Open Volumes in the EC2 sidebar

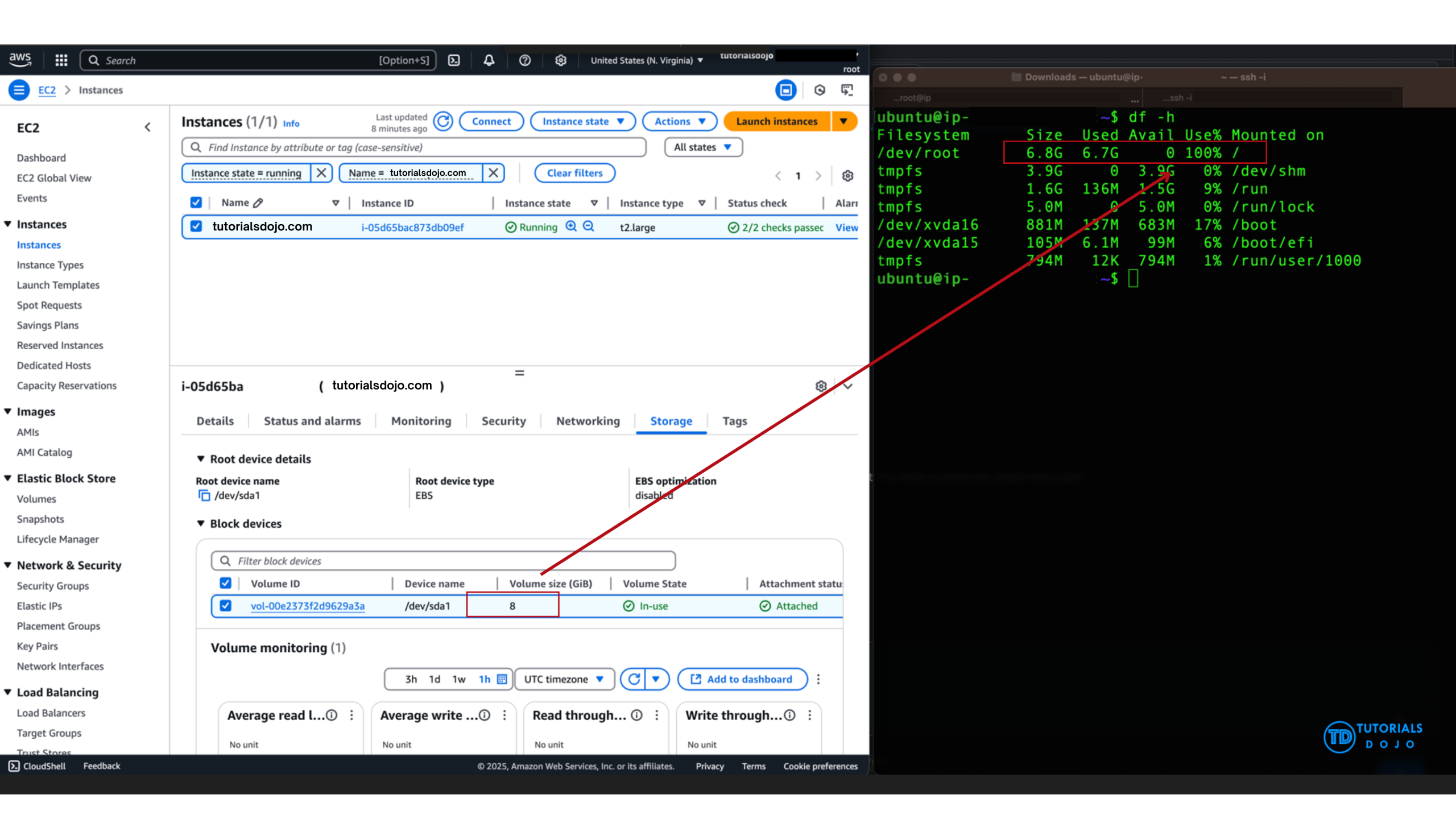point(36,499)
